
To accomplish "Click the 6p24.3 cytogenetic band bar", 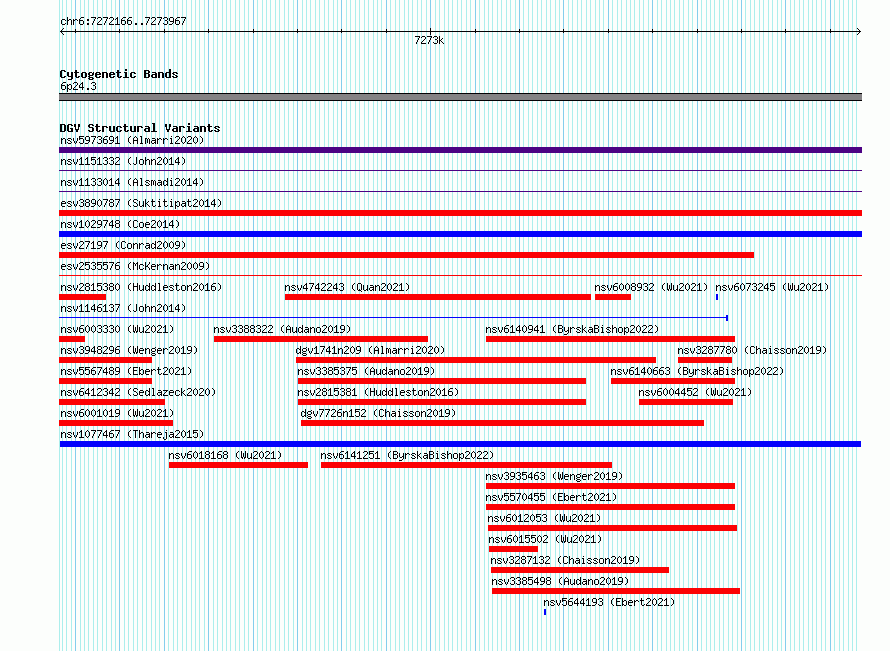I will pos(460,97).
